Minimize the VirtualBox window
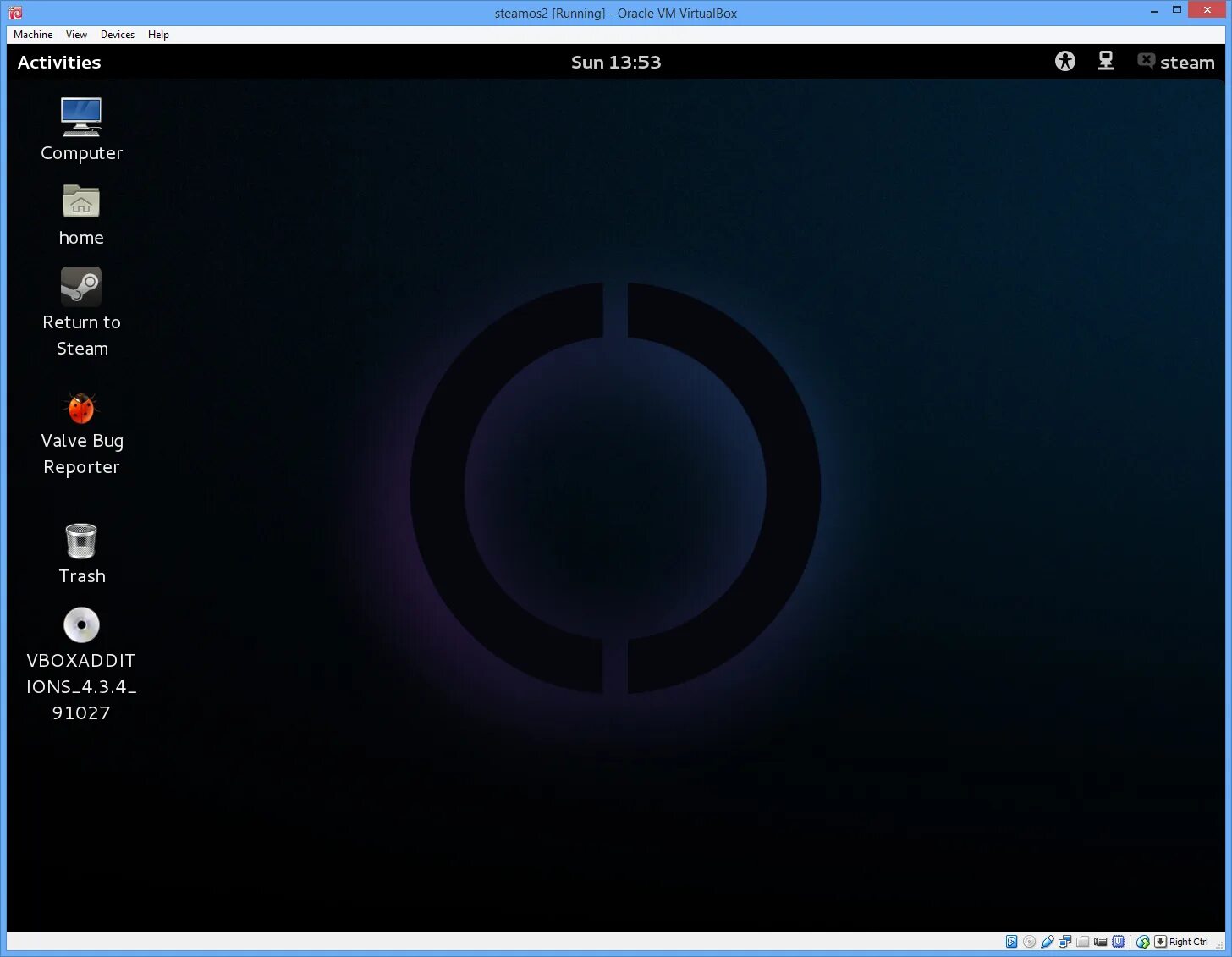Viewport: 1232px width, 957px height. [1154, 11]
